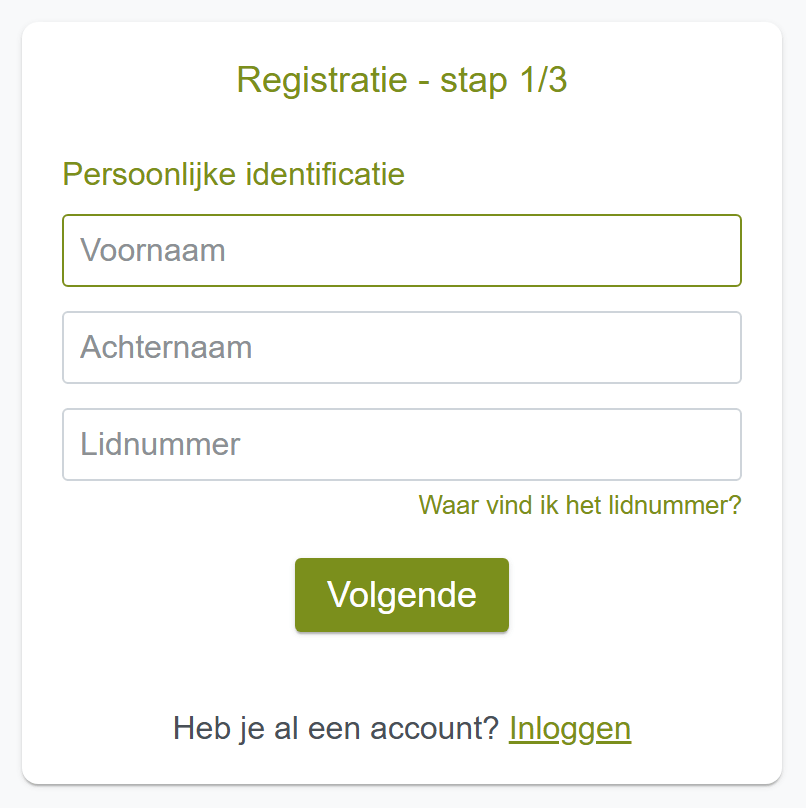This screenshot has width=806, height=808.
Task: Click the underlined Inloggen text
Action: 570,729
